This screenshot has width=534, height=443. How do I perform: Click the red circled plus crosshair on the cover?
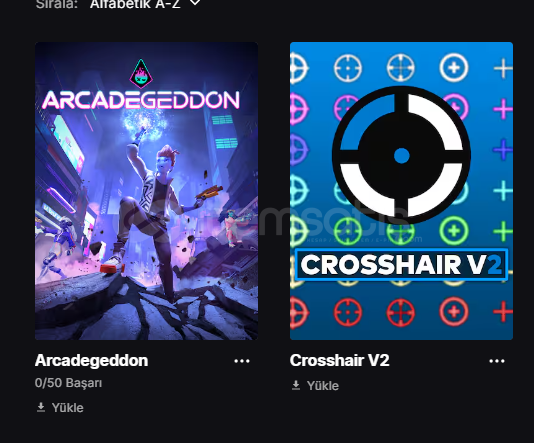(454, 312)
